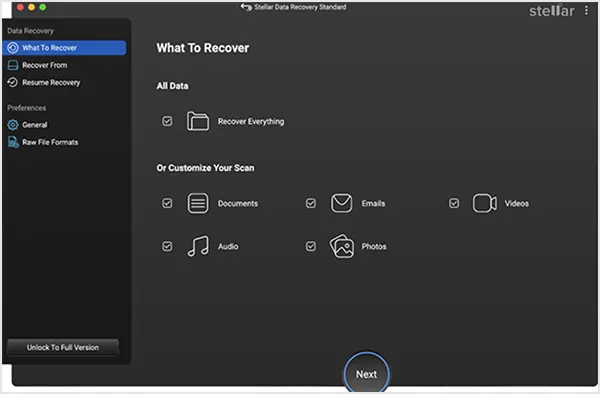Screen dimensions: 600x394
Task: Click the Videos camera icon
Action: (x=485, y=203)
